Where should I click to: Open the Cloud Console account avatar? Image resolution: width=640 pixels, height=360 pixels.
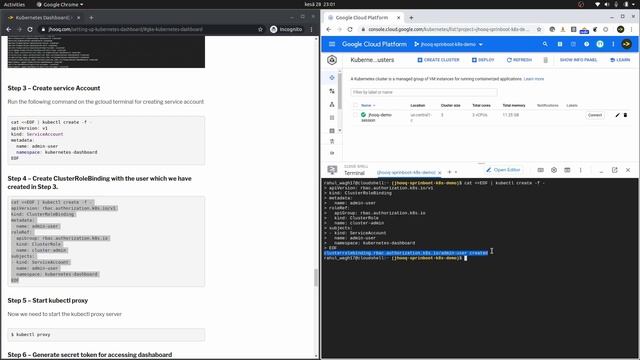[x=627, y=44]
